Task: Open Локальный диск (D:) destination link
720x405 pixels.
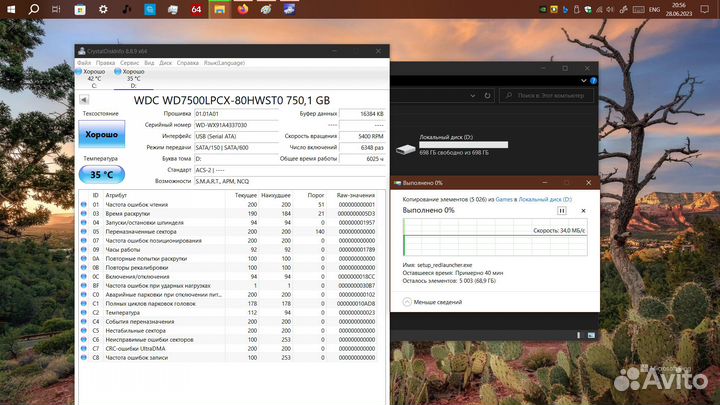Action: (x=545, y=199)
